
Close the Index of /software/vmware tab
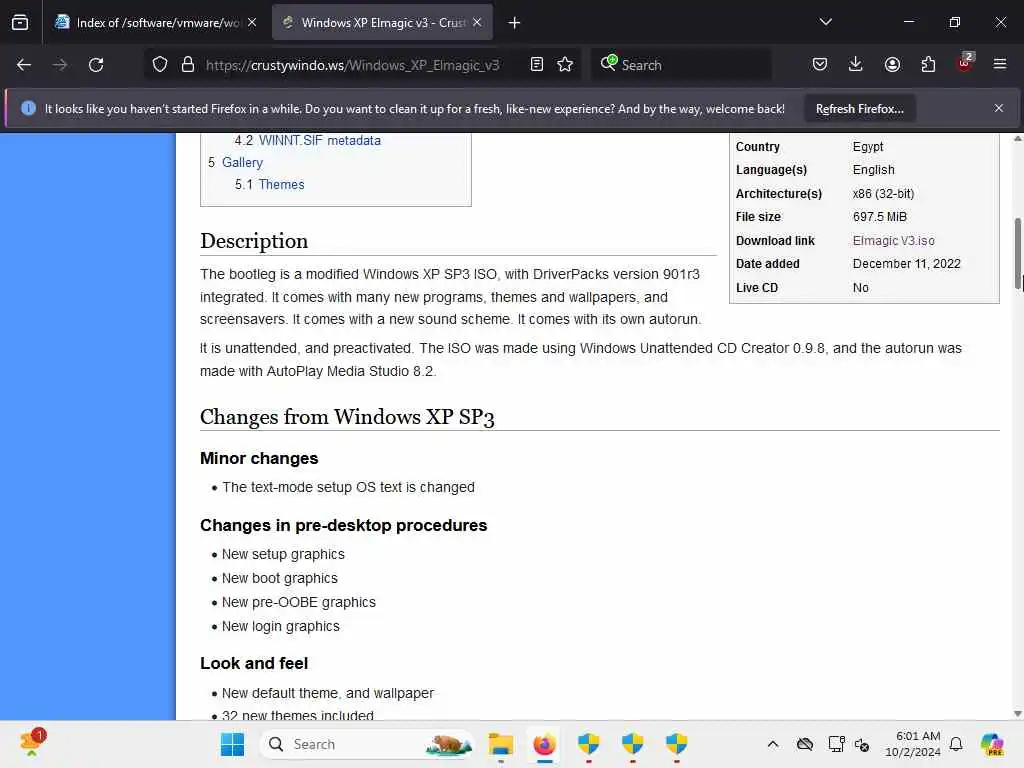coord(252,22)
